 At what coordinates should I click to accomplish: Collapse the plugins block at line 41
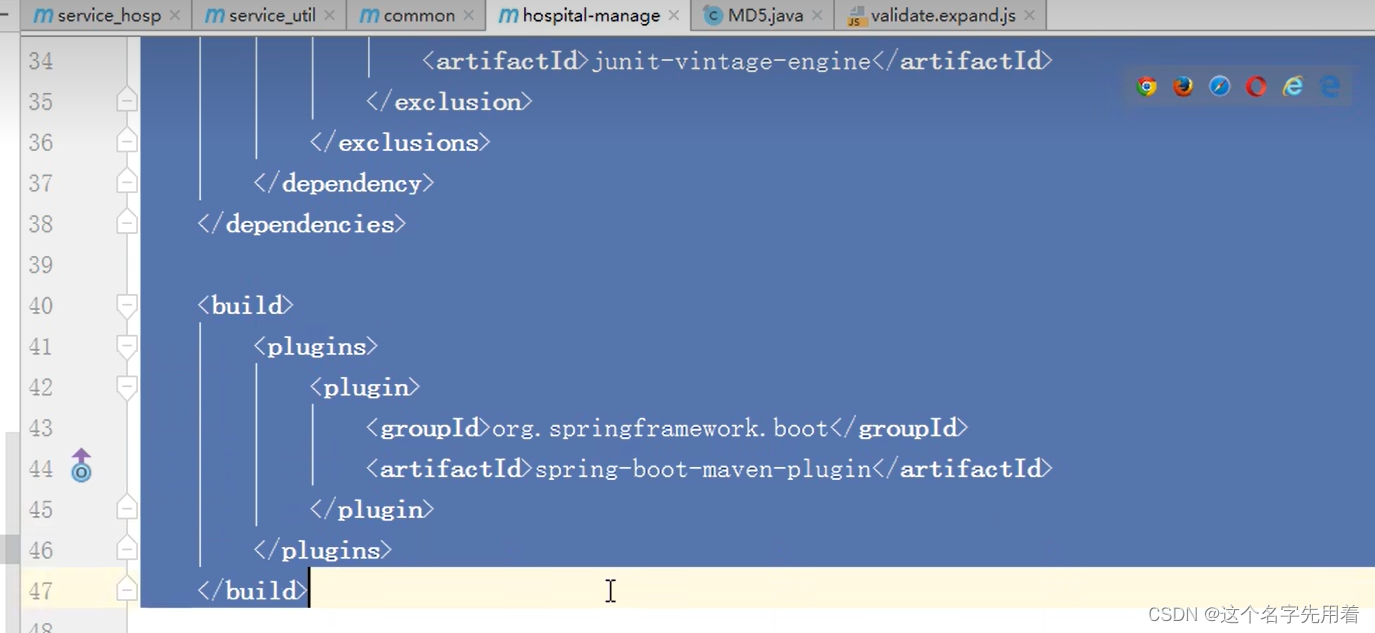click(126, 346)
